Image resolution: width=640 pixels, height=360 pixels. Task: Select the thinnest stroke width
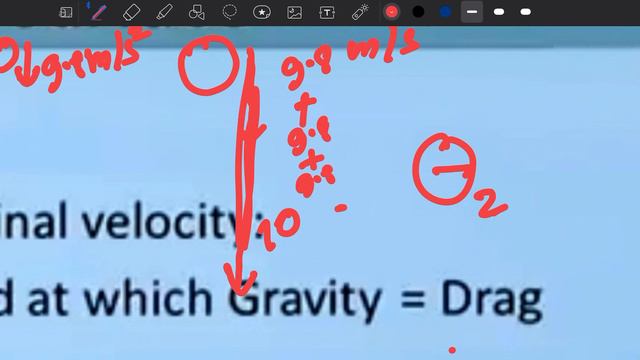click(x=472, y=12)
